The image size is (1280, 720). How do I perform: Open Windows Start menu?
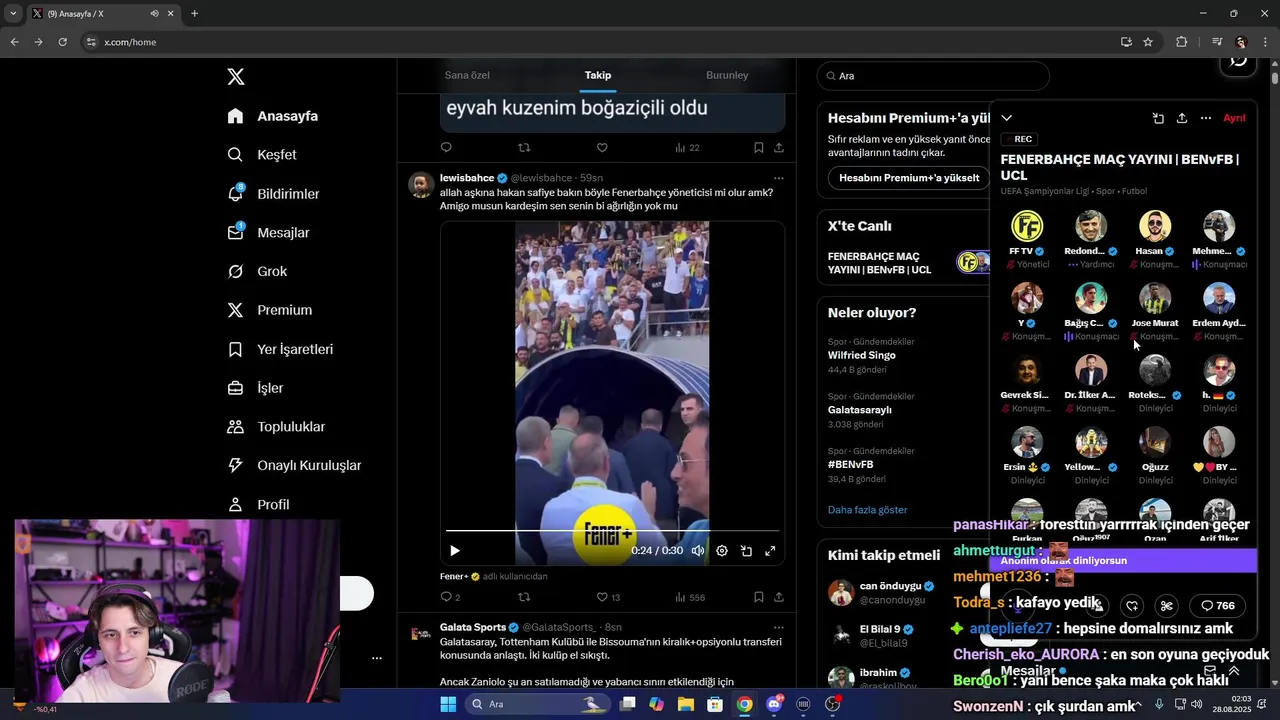pyautogui.click(x=448, y=704)
